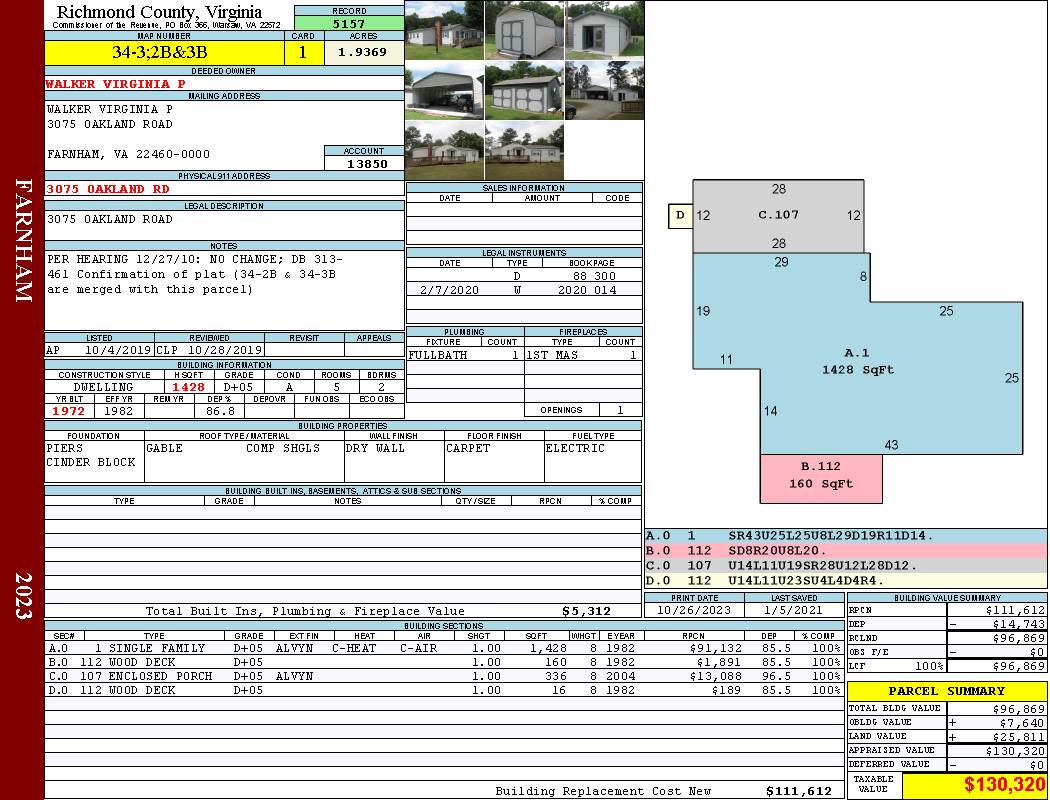The image size is (1050, 800).
Task: Select the D.0 WOOD DECK section row
Action: point(444,690)
